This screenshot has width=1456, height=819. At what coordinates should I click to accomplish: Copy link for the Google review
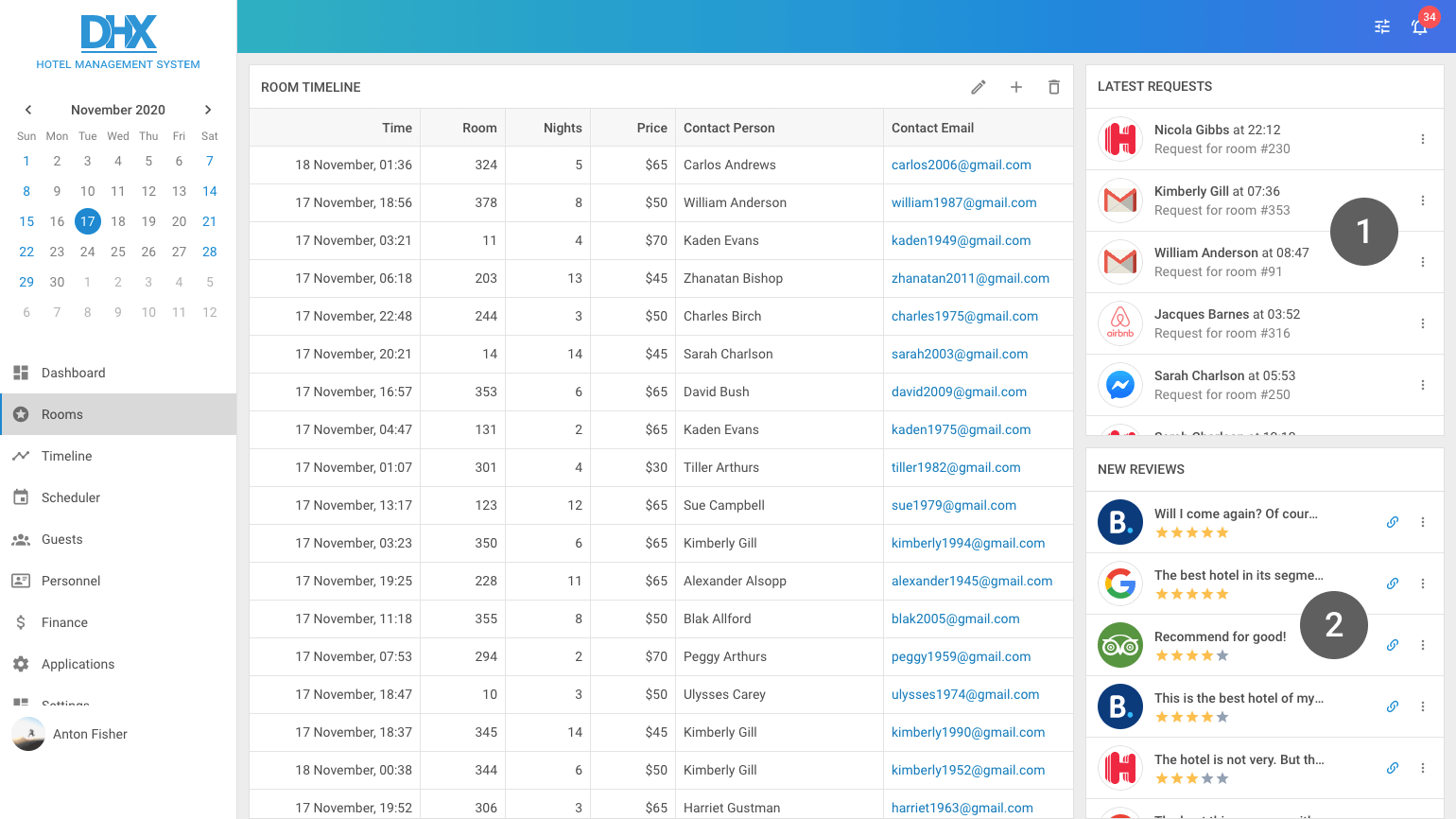1392,583
